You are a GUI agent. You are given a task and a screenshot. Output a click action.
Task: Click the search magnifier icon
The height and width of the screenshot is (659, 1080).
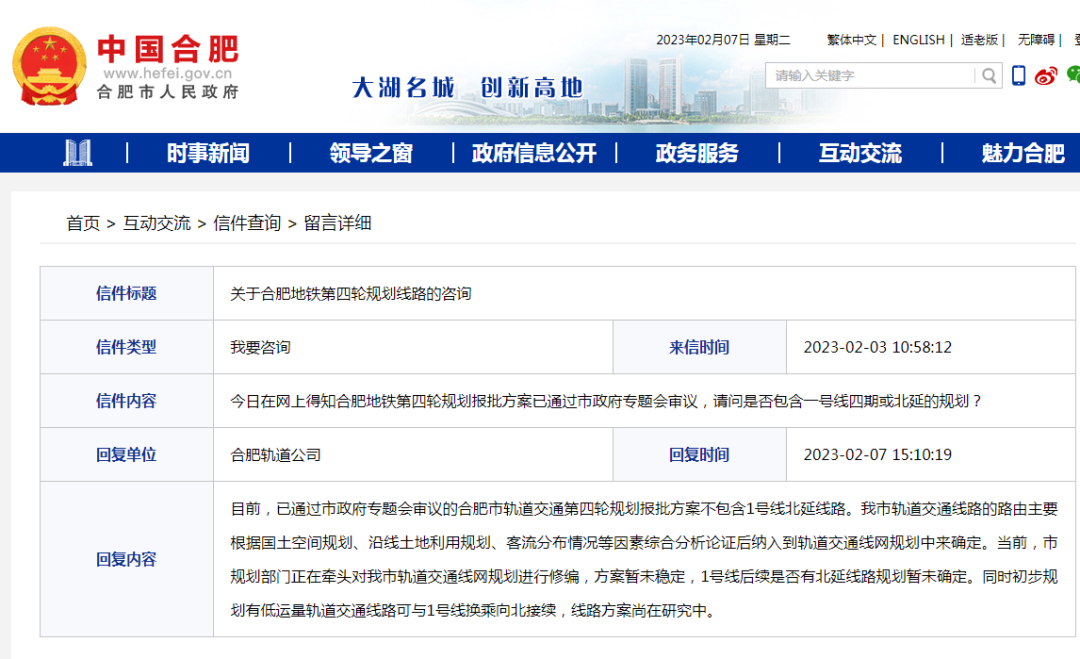click(988, 75)
